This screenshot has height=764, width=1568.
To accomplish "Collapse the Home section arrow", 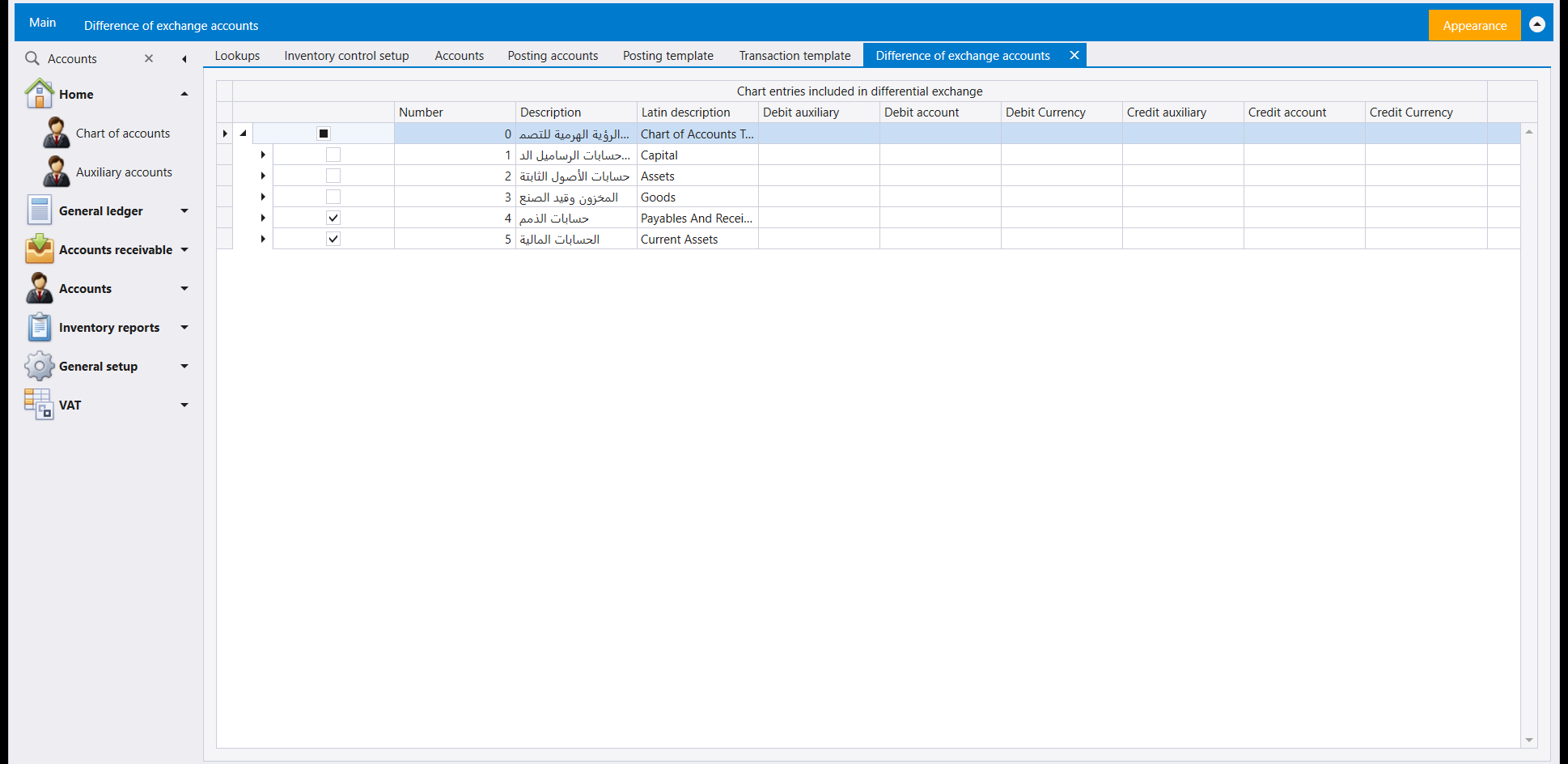I will (x=184, y=94).
